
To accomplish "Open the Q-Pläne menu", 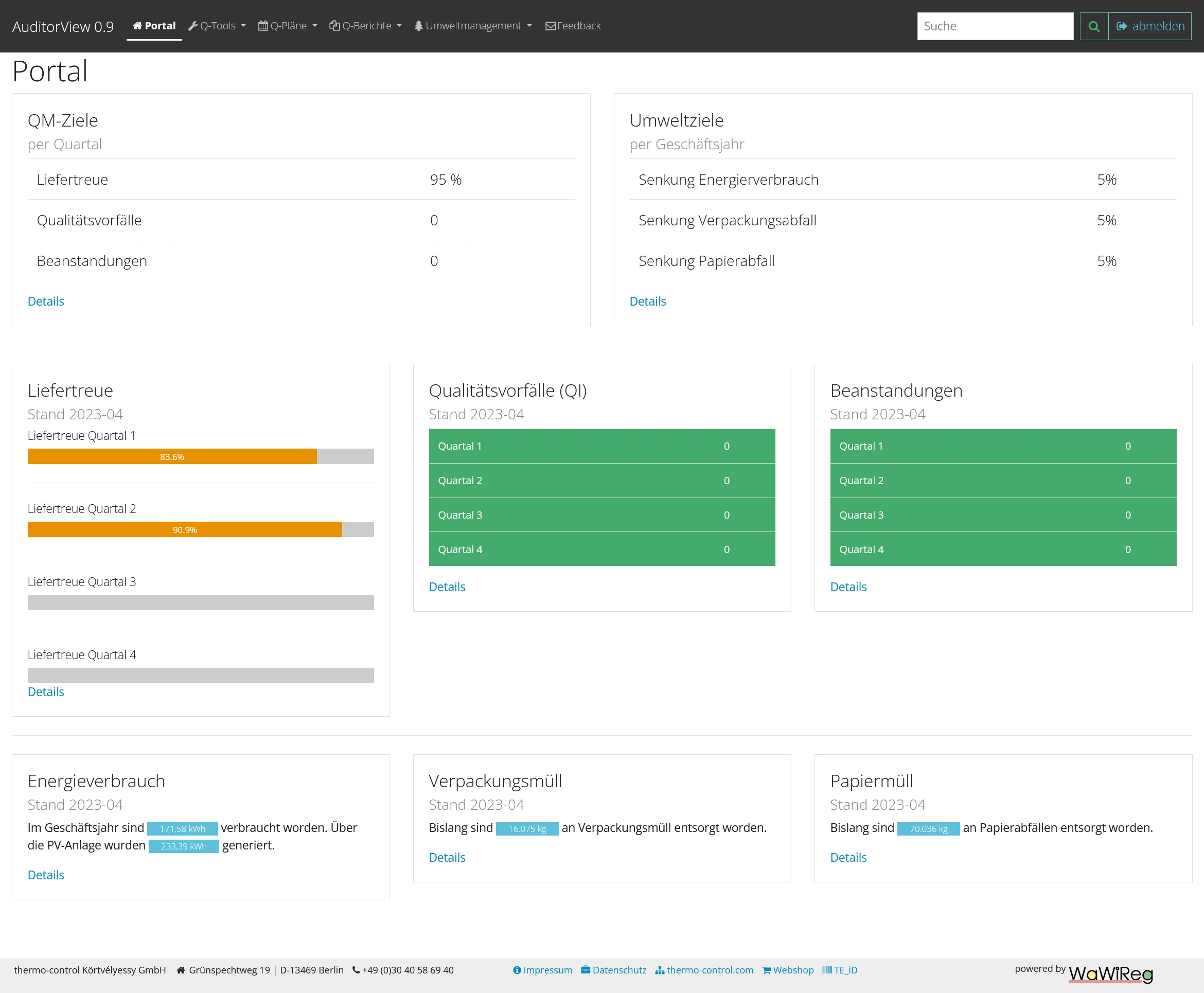I will point(288,26).
